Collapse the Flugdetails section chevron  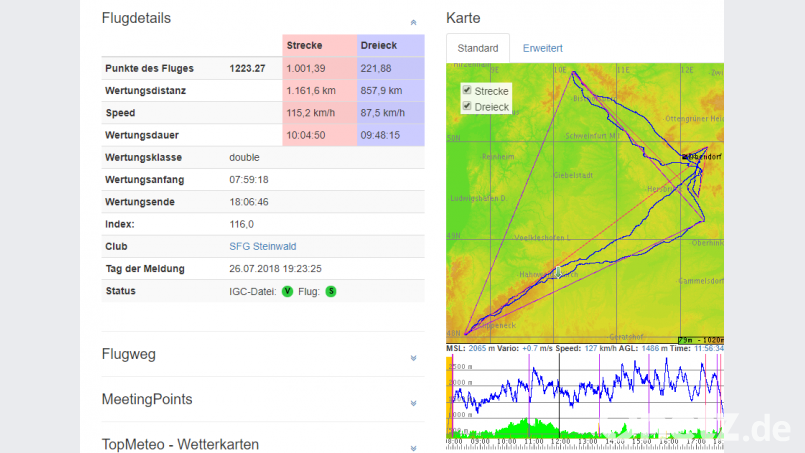(413, 21)
